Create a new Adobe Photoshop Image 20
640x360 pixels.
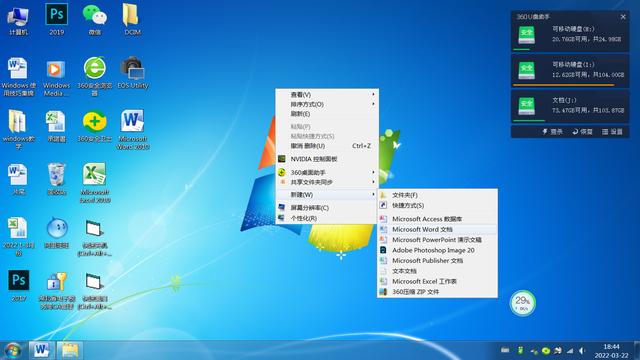coord(437,250)
